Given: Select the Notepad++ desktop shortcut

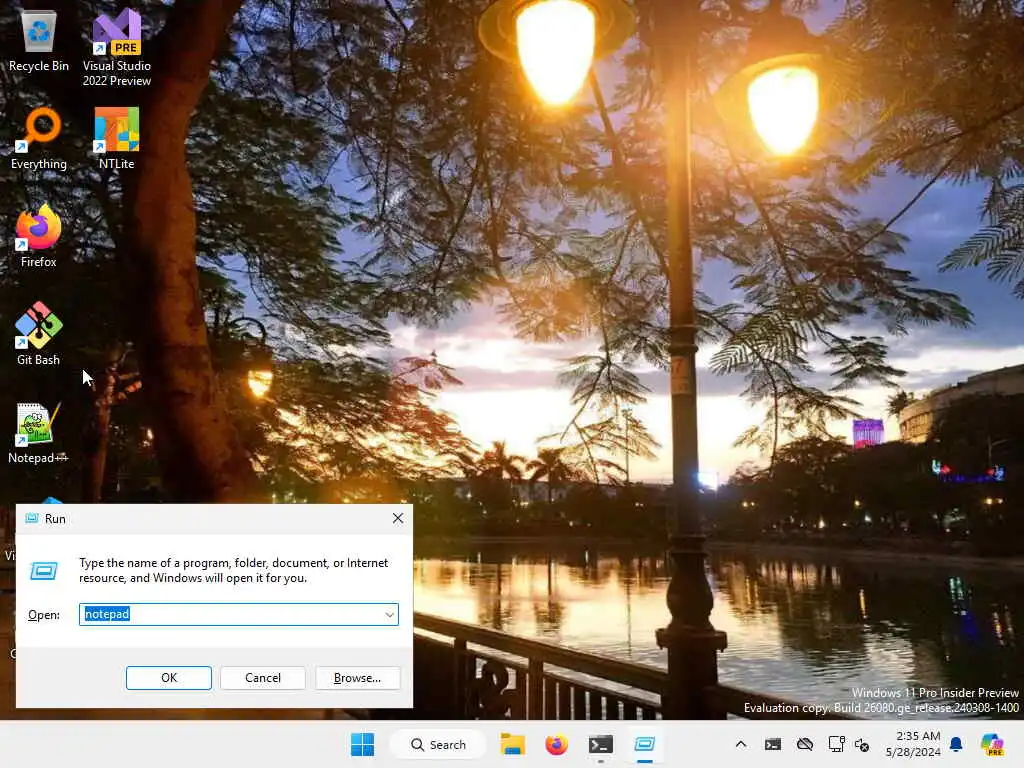Looking at the screenshot, I should [x=39, y=432].
